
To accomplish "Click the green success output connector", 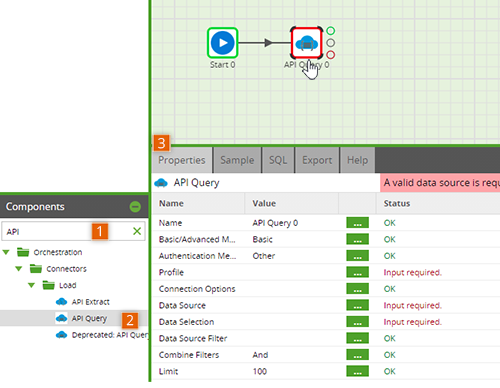I will click(x=330, y=31).
